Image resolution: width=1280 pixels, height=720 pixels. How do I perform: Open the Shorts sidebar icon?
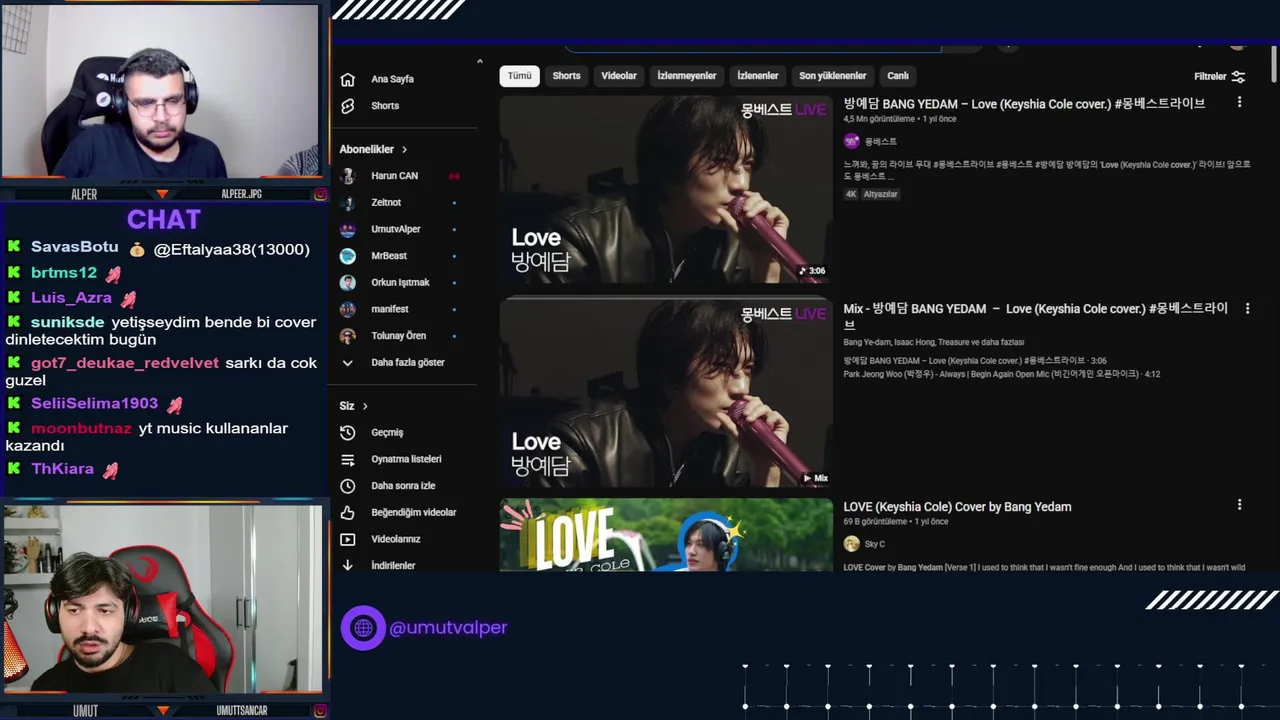[347, 106]
